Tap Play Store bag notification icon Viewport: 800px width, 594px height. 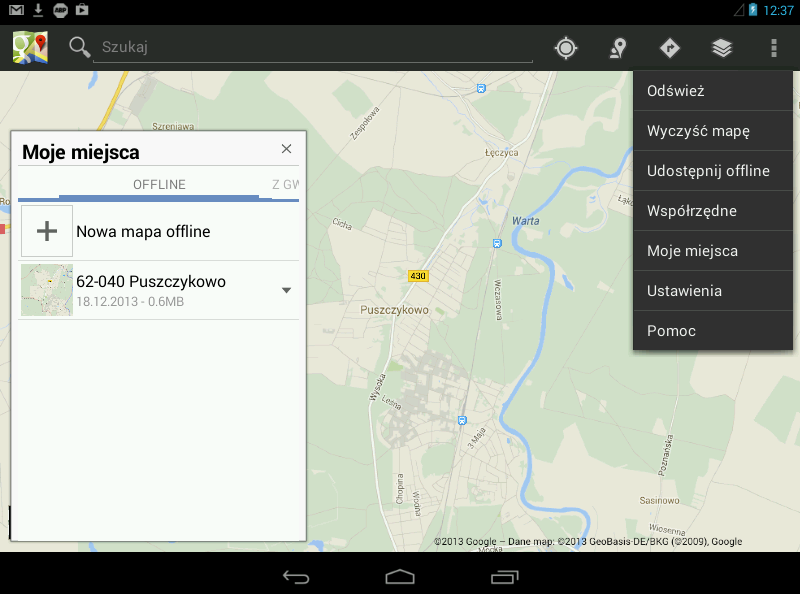(82, 9)
